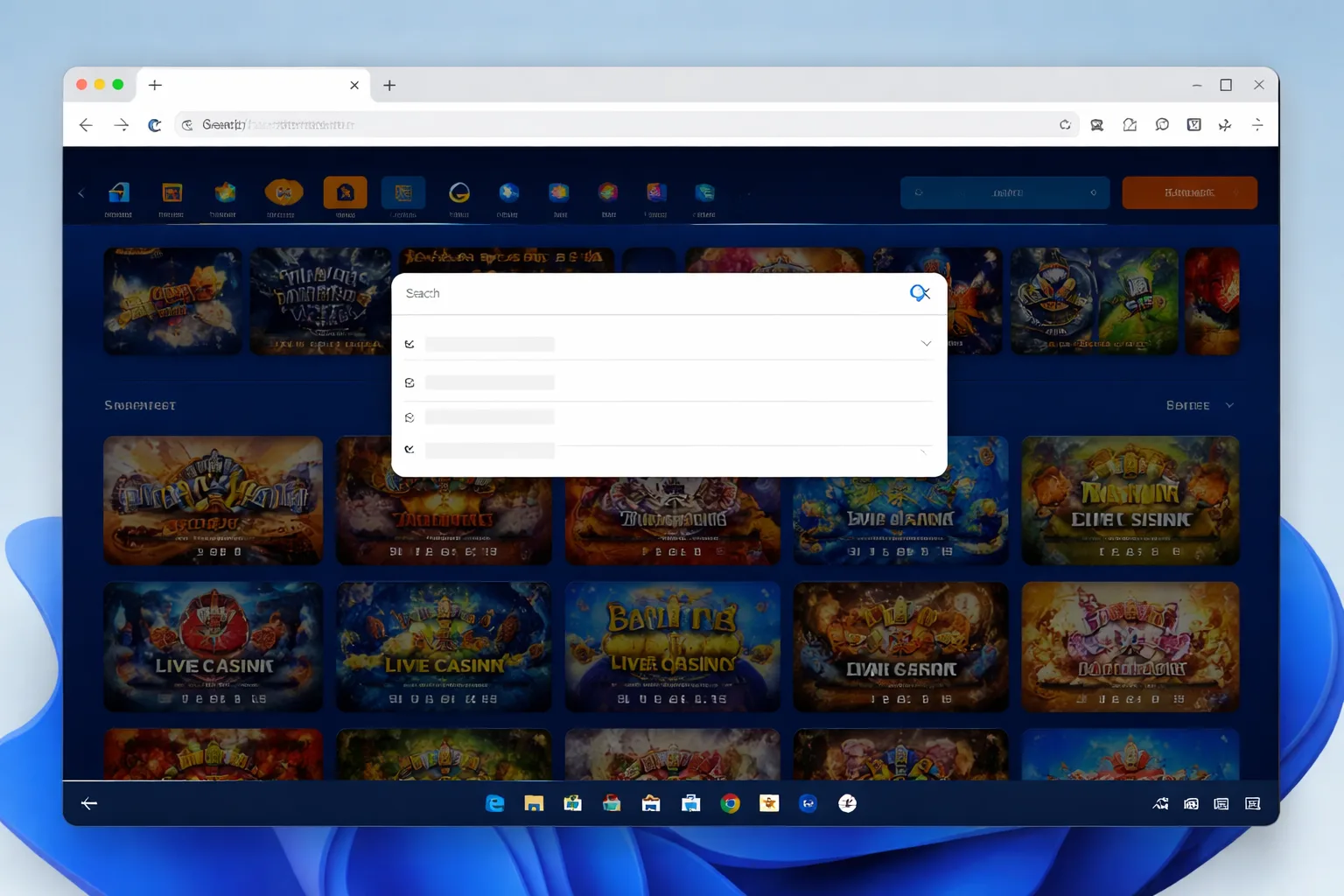This screenshot has height=896, width=1344.
Task: Expand the chevron on the first popup row
Action: pyautogui.click(x=926, y=344)
